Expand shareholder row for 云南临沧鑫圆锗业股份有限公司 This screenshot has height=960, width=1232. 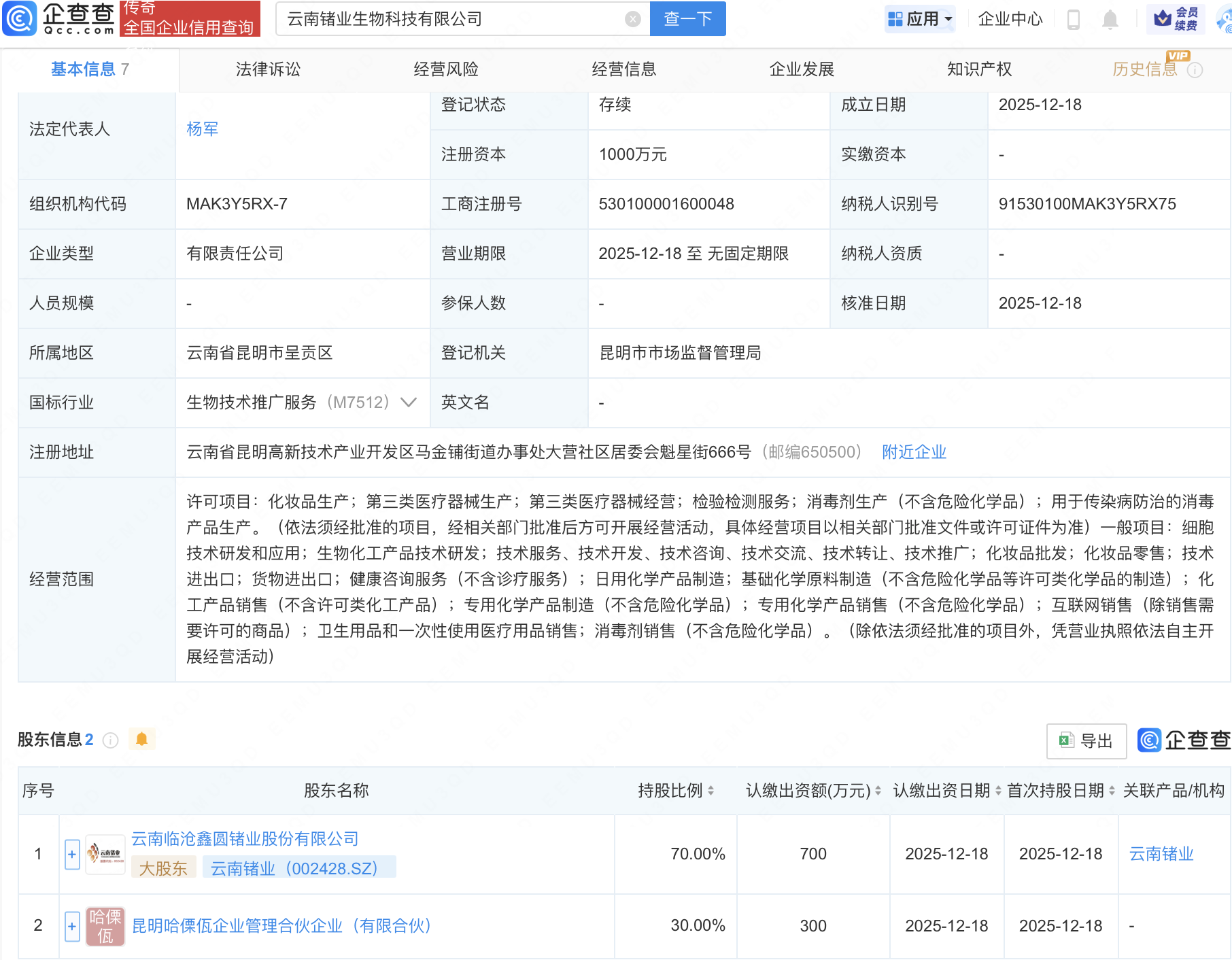coord(71,854)
